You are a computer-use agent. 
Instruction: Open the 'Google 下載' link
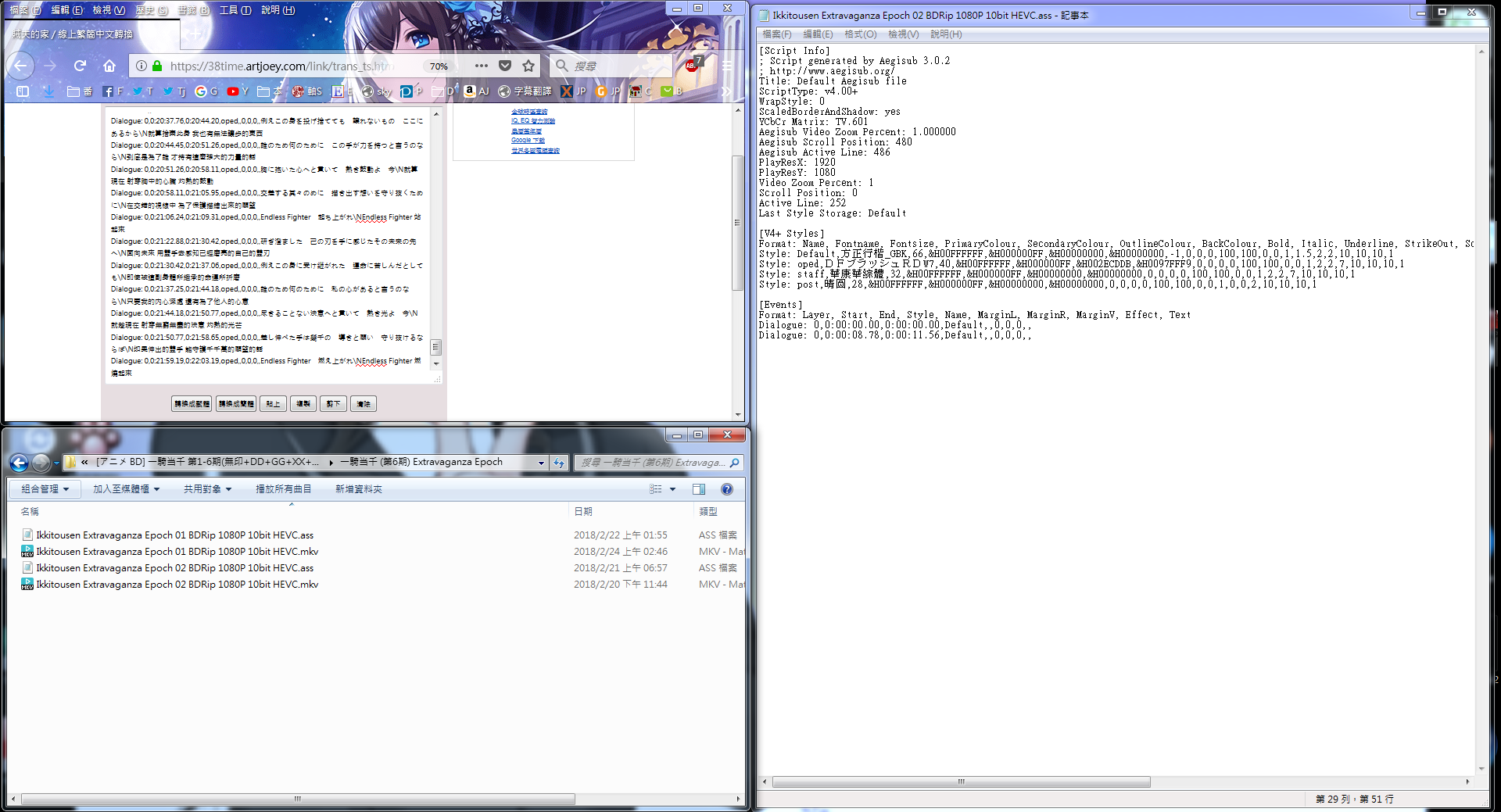point(528,141)
